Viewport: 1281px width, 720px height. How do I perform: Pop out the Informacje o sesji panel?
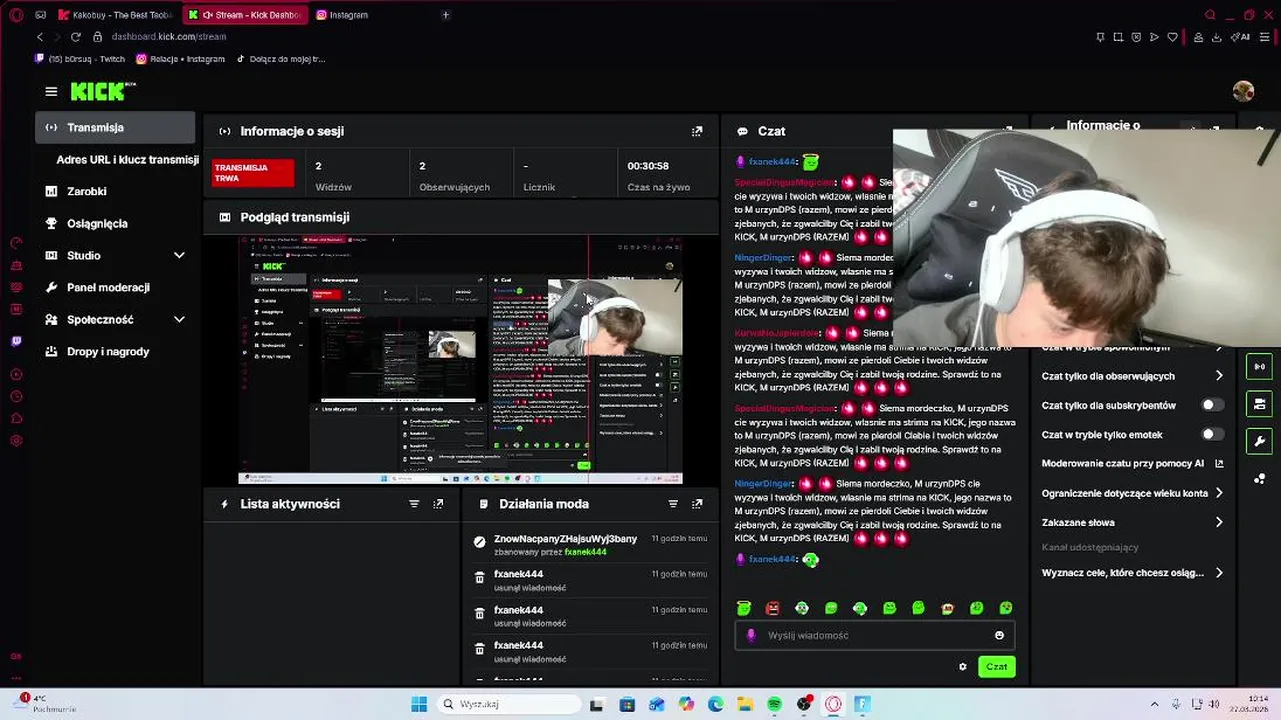[x=697, y=131]
